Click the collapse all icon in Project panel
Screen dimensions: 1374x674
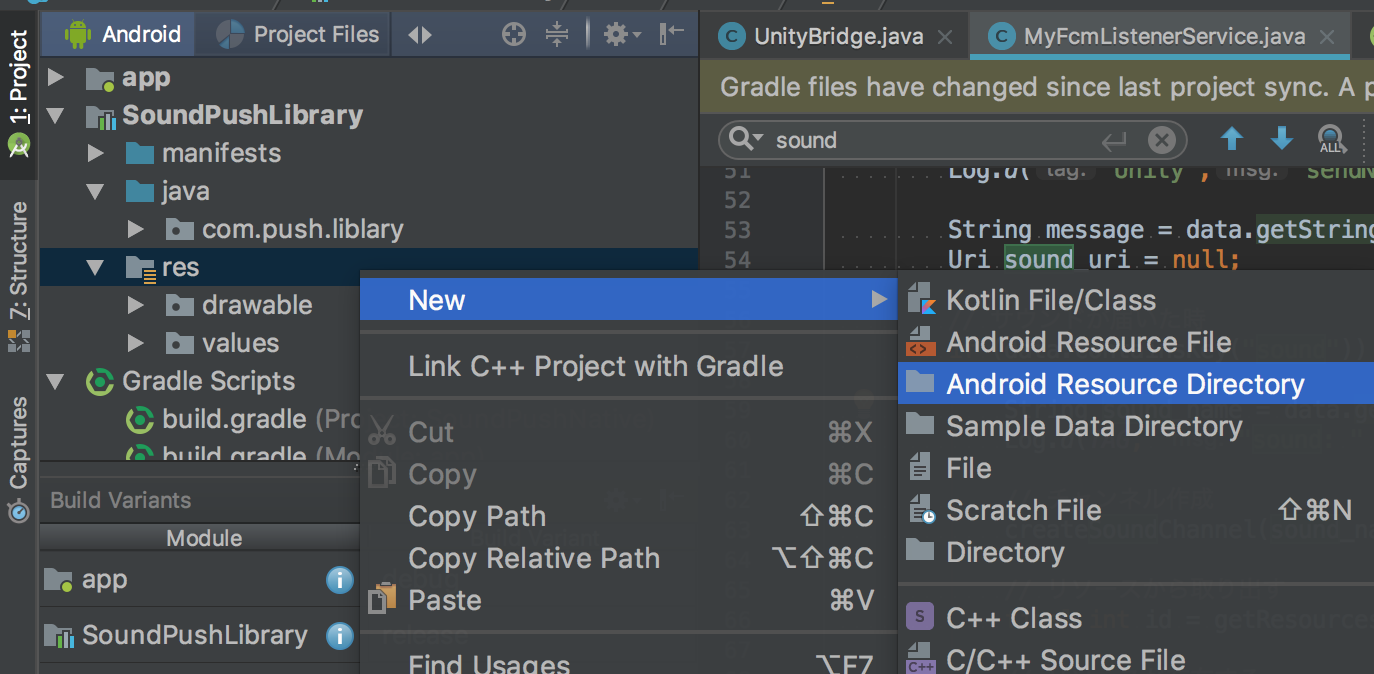[557, 35]
